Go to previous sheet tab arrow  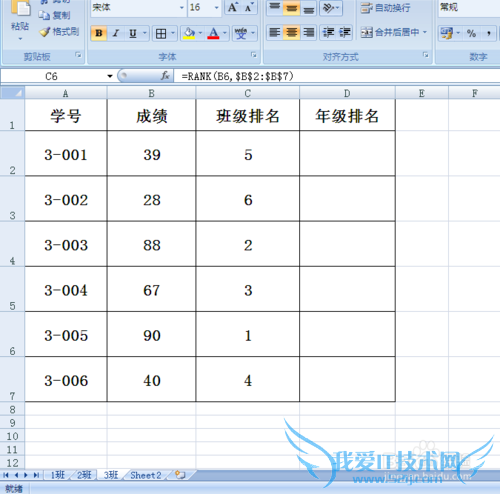tap(16, 475)
